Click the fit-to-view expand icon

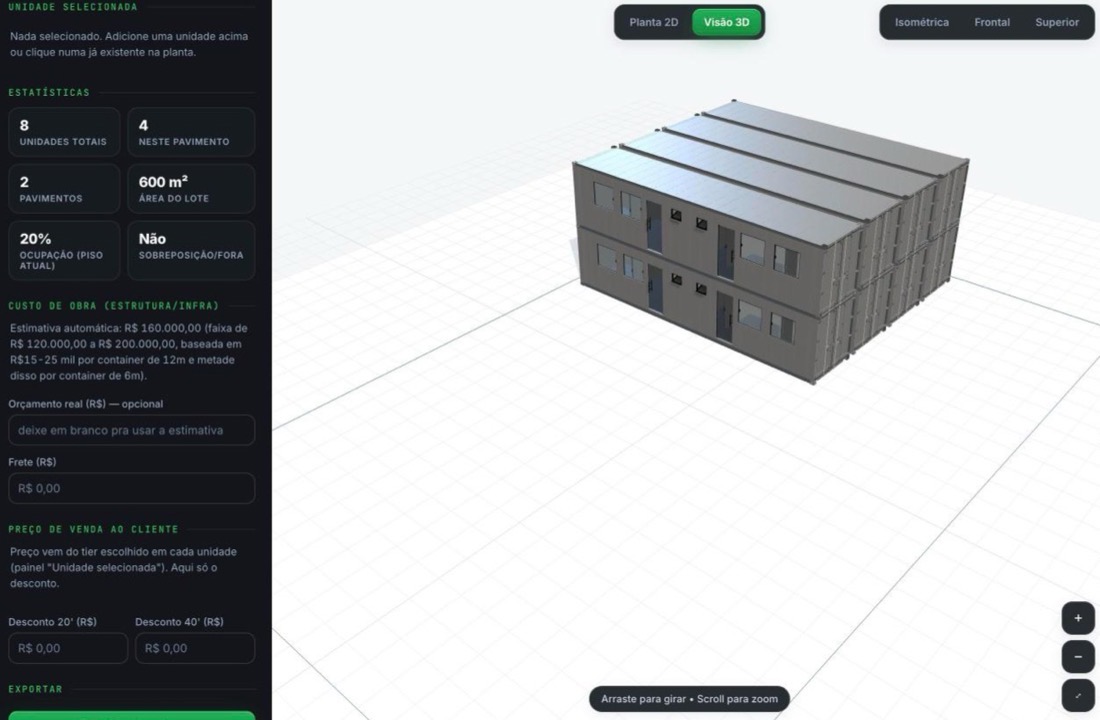click(x=1078, y=695)
